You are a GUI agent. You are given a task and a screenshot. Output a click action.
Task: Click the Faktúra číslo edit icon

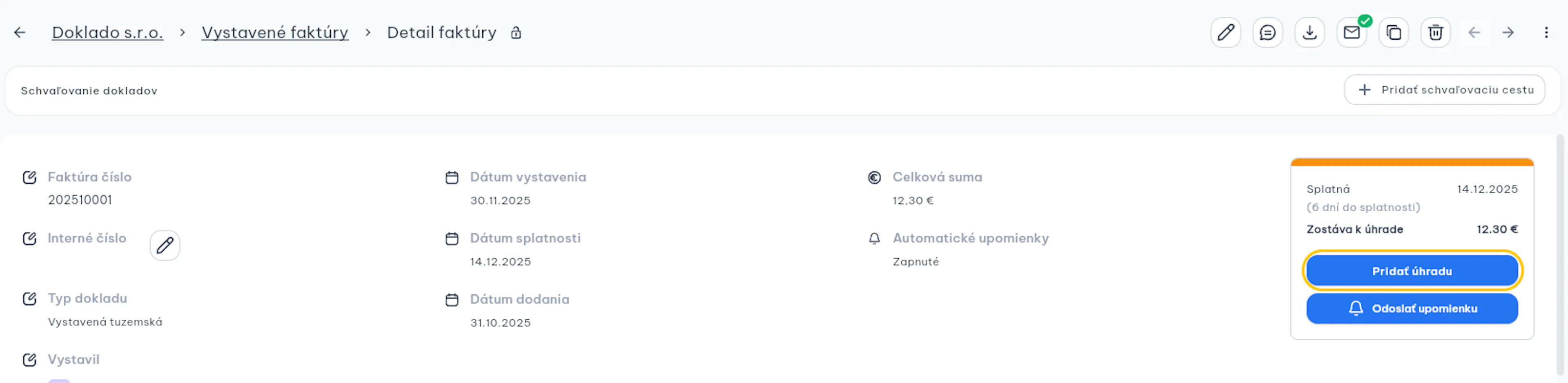[x=29, y=177]
